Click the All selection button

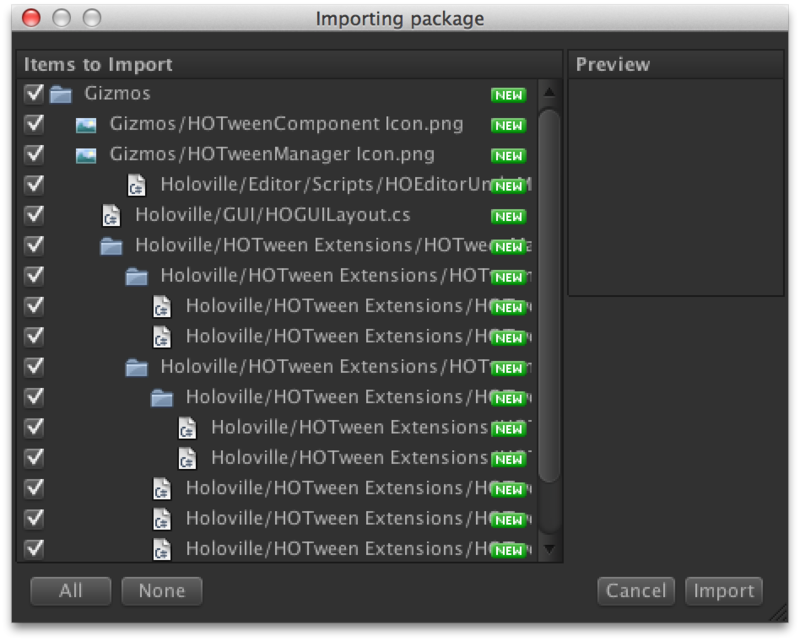[x=70, y=591]
